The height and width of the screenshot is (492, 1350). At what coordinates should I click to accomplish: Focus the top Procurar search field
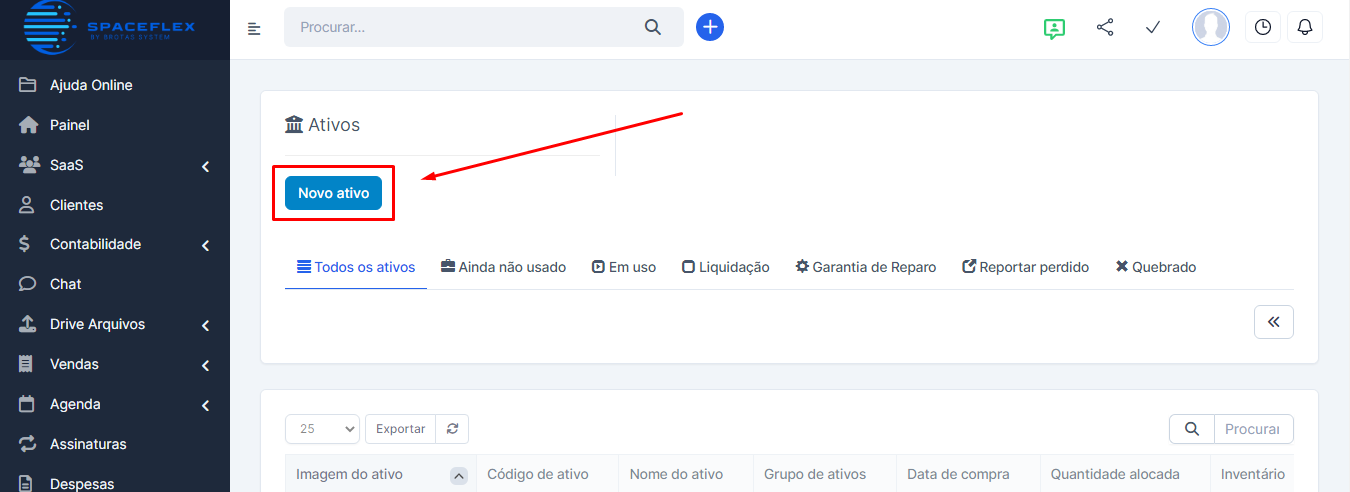point(465,28)
